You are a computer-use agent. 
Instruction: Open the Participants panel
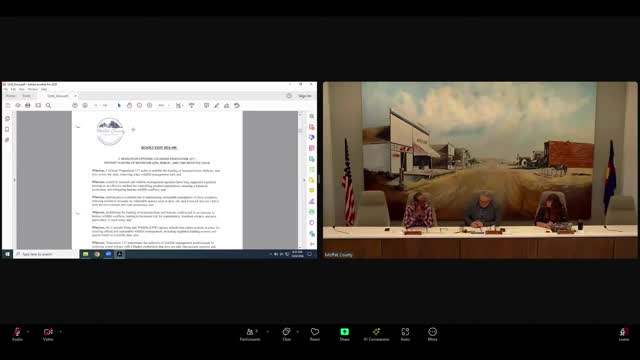tap(250, 334)
